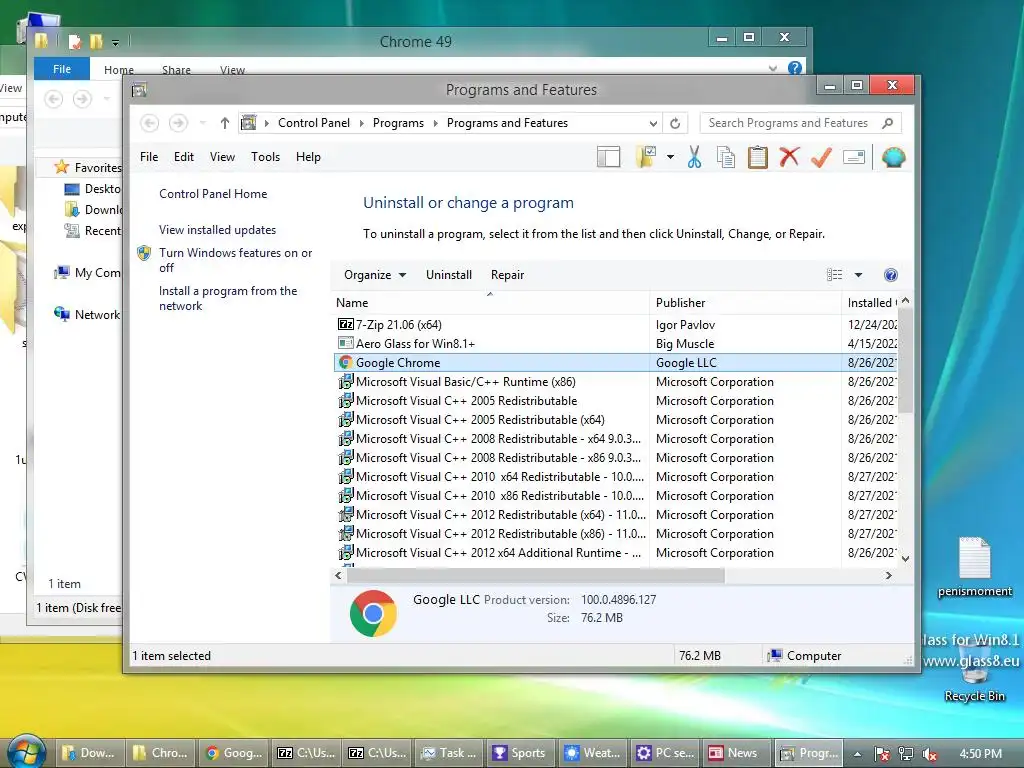1024x768 pixels.
Task: Open the penismoment text file on desktop
Action: point(974,567)
